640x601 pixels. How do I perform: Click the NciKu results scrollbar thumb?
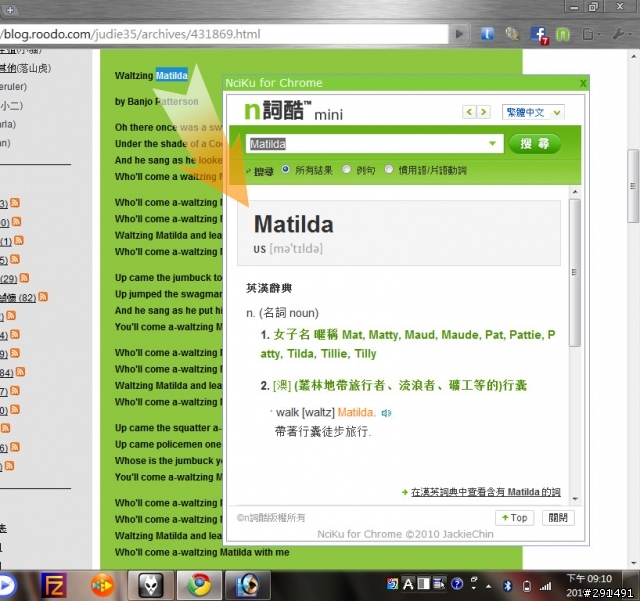tap(575, 272)
